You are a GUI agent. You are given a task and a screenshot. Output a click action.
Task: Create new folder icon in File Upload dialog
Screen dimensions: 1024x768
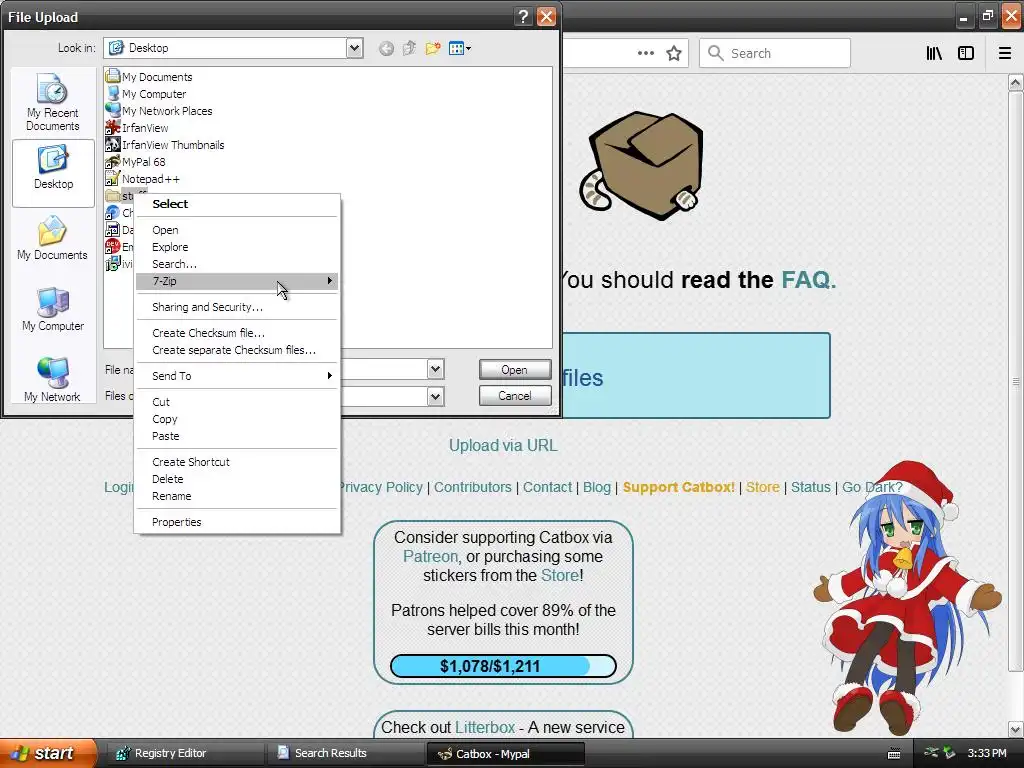432,48
